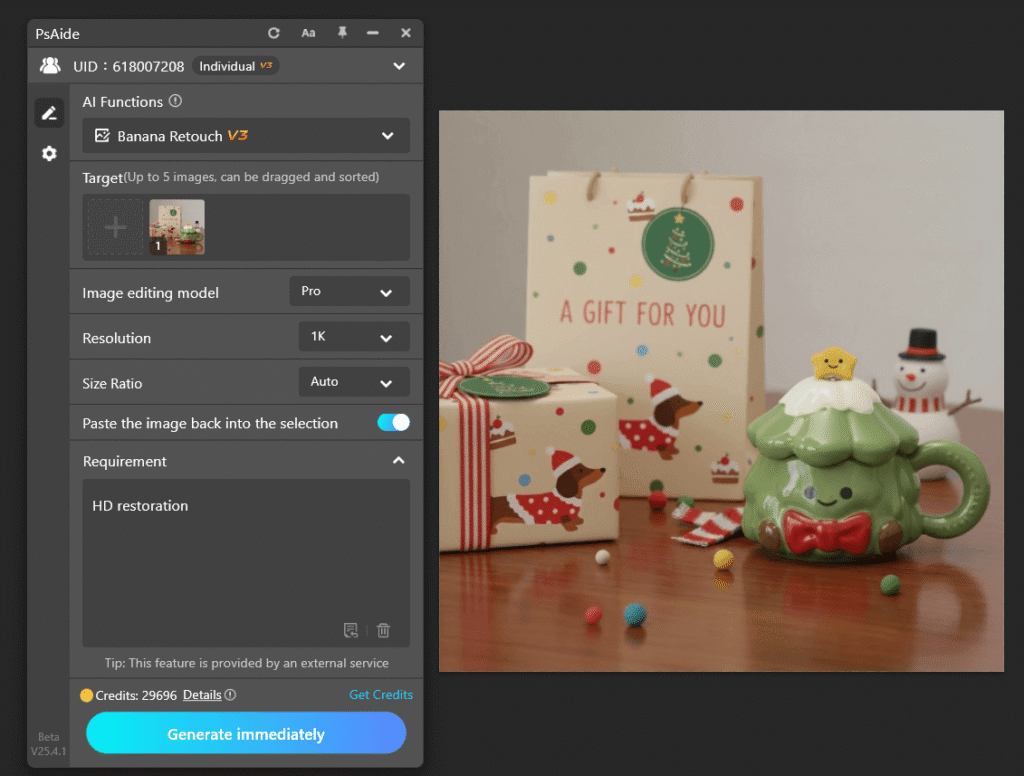Switch to the pencil edit tab
This screenshot has width=1024, height=776.
[49, 112]
